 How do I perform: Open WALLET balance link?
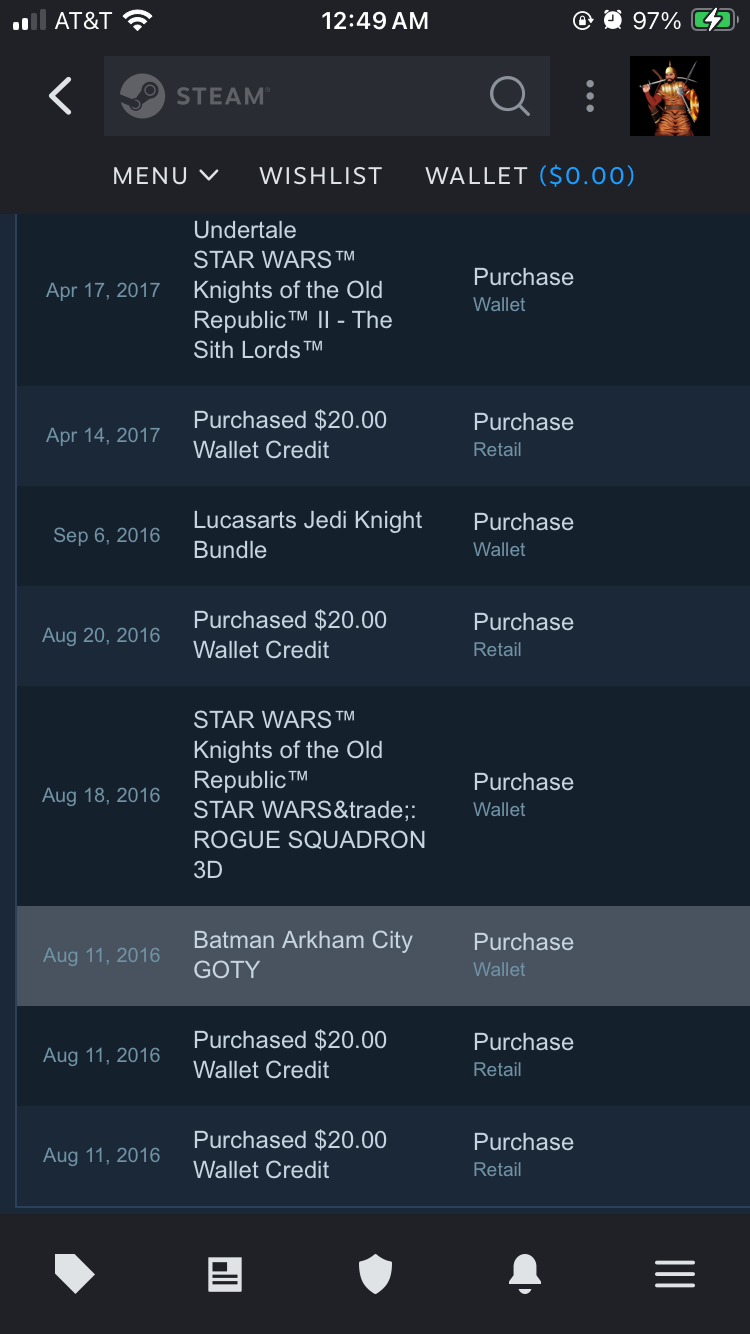[530, 176]
